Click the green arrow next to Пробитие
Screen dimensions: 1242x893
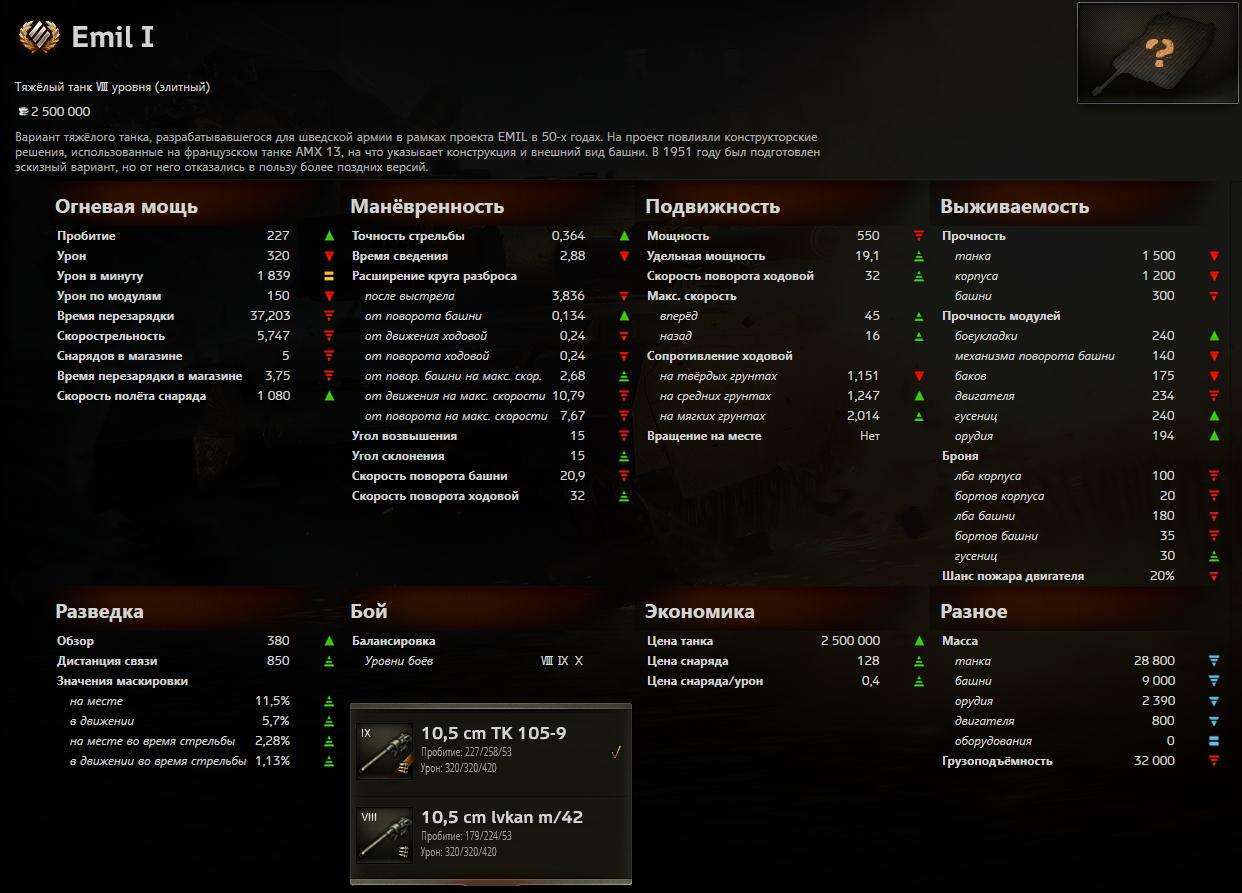329,236
